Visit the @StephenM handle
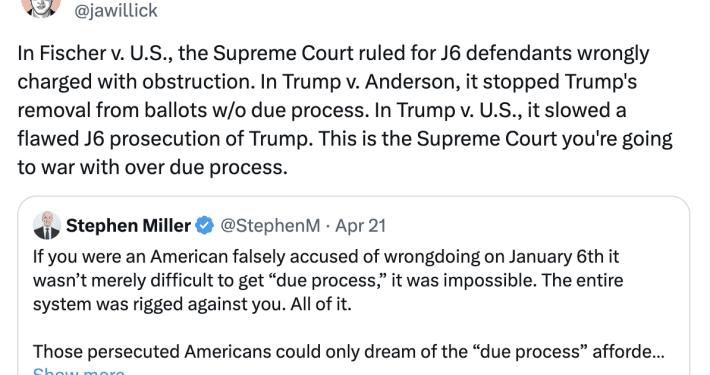The height and width of the screenshot is (375, 710). tap(270, 226)
